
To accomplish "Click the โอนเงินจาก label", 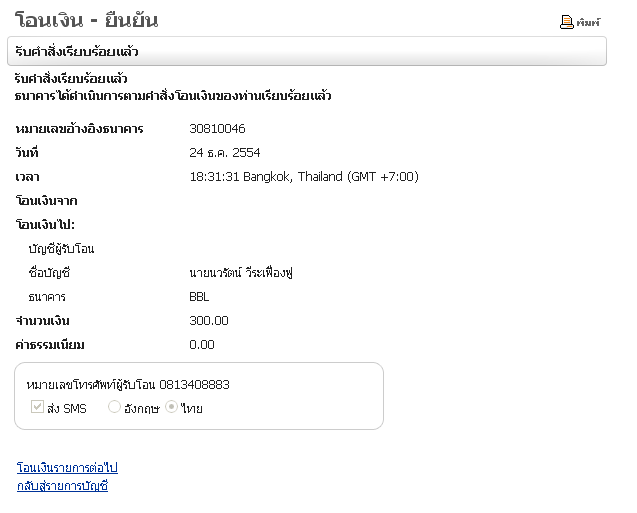I will pyautogui.click(x=46, y=201).
